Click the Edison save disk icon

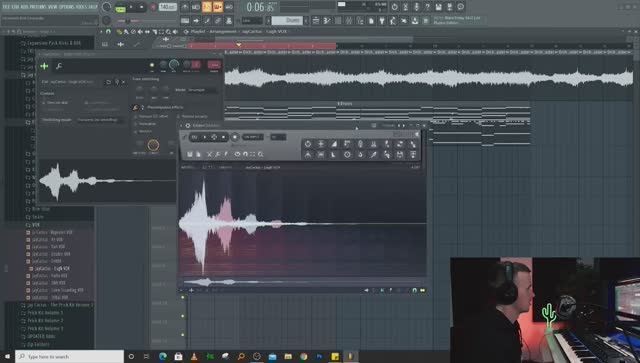coord(190,154)
